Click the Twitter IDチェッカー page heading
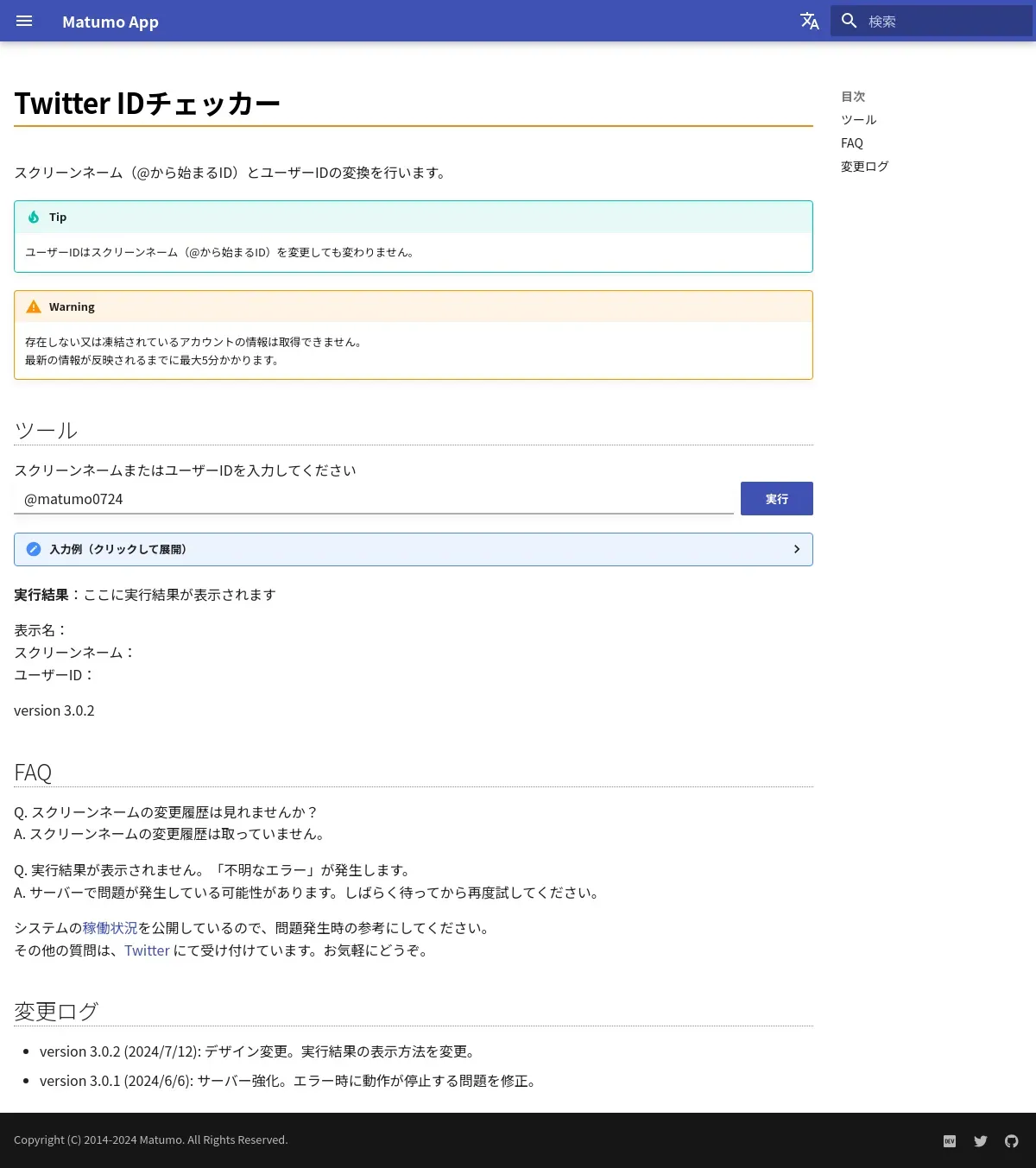The image size is (1036, 1168). point(148,104)
